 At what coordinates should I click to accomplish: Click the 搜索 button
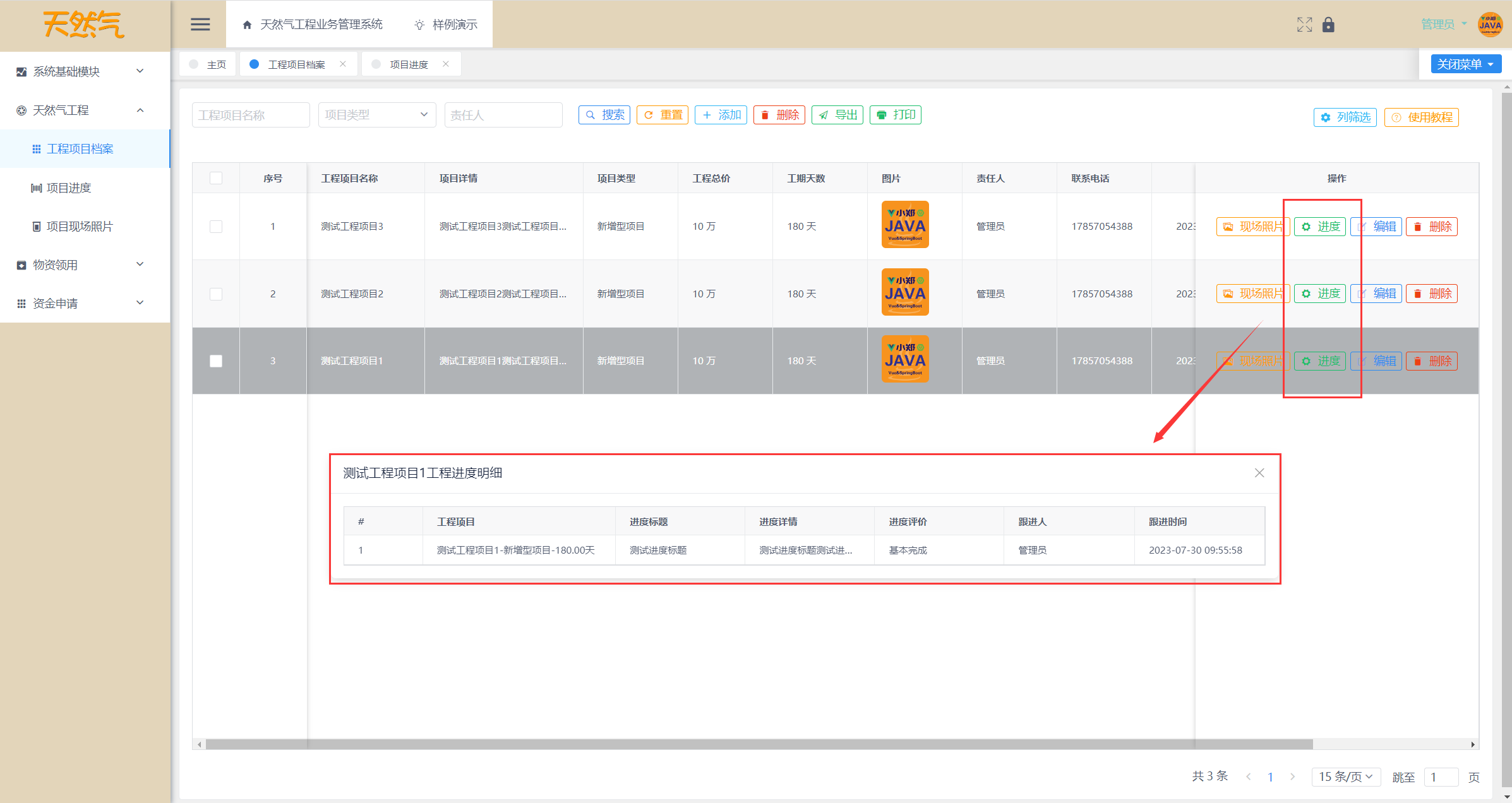604,115
